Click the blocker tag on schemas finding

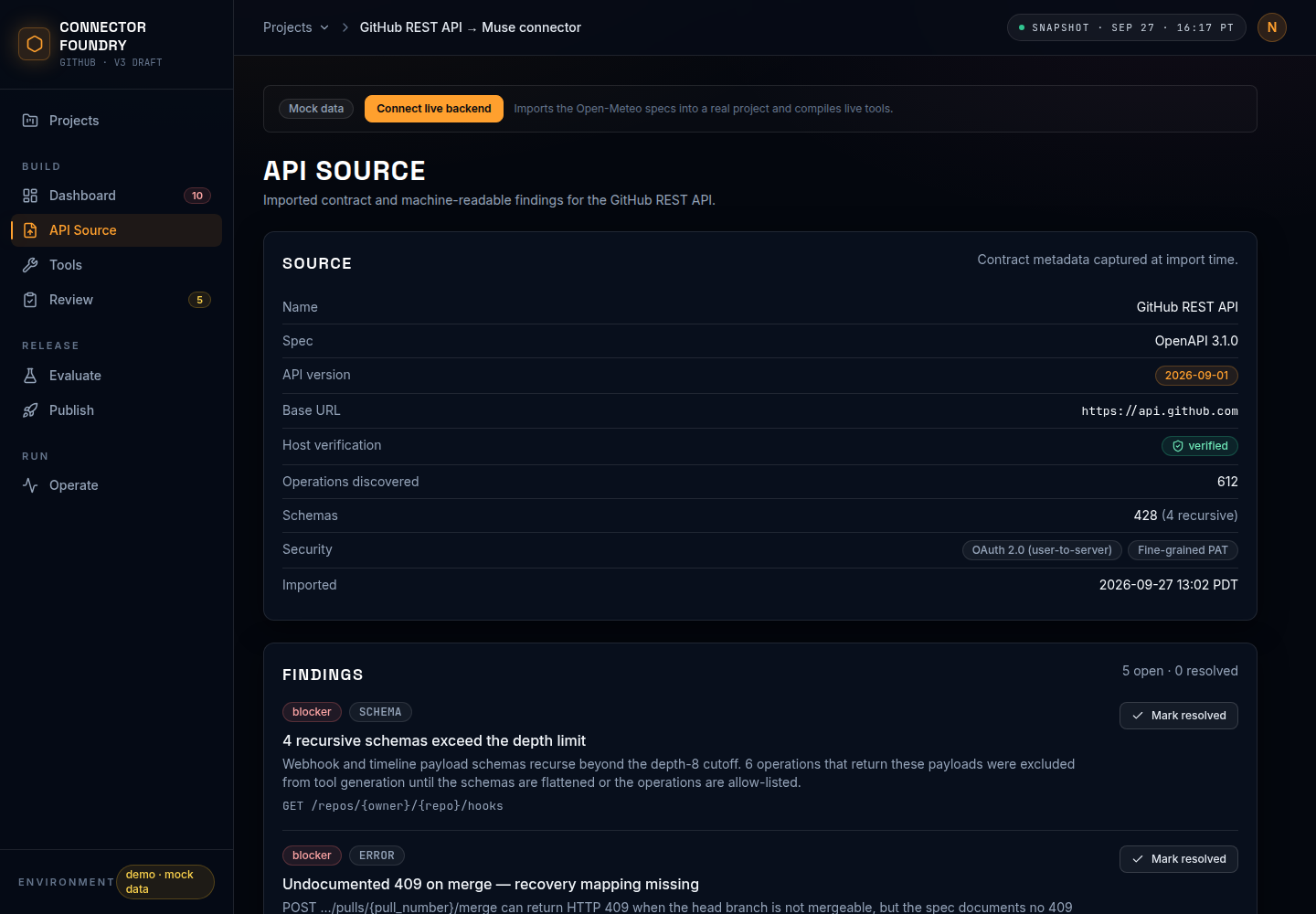[x=312, y=712]
